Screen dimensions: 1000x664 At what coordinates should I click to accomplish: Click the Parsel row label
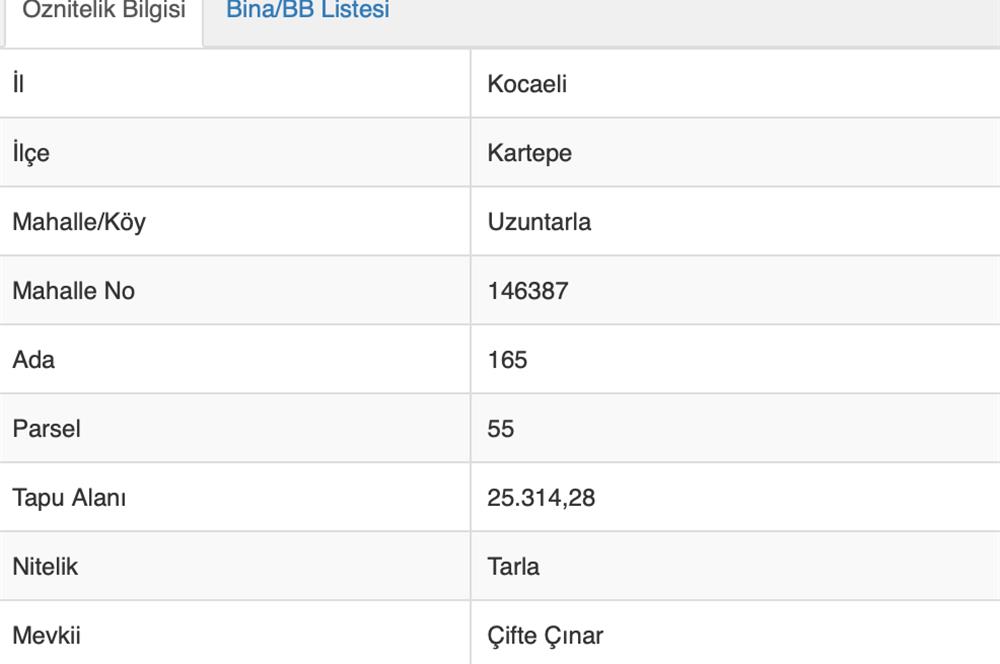[x=46, y=429]
